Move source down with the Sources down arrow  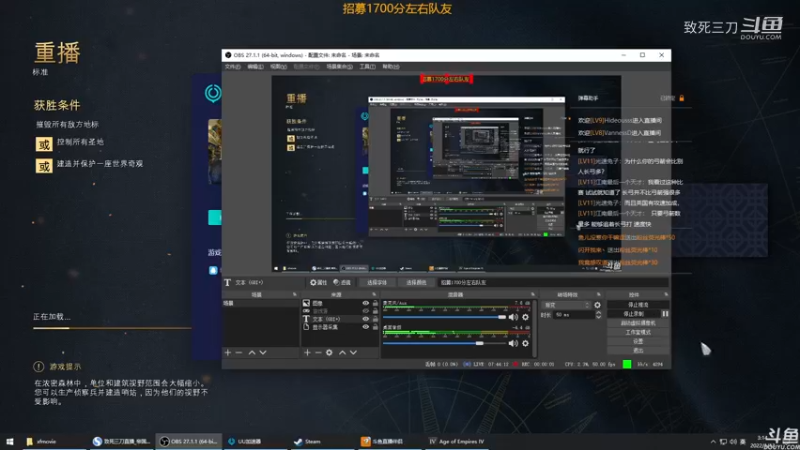[x=353, y=353]
